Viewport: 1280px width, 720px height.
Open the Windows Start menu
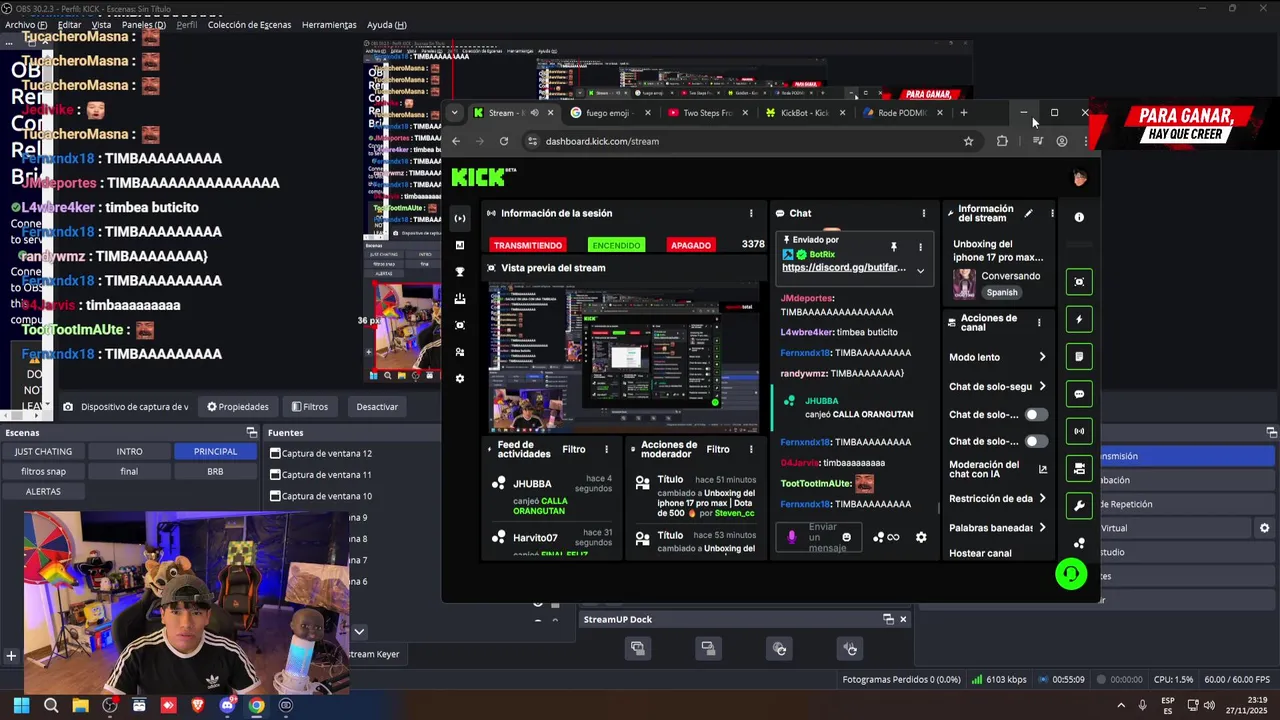click(21, 705)
